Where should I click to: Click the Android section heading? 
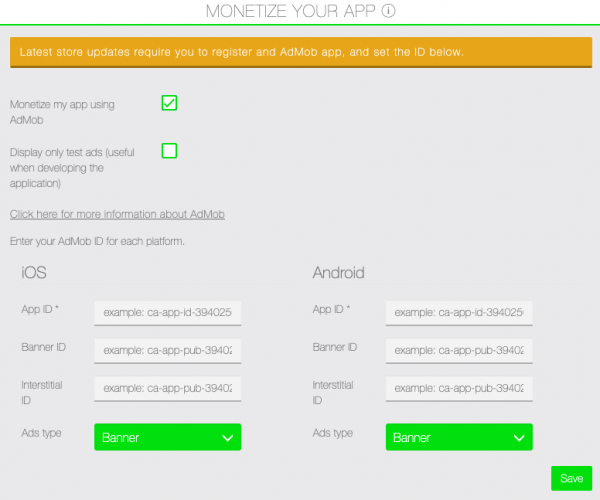[338, 273]
